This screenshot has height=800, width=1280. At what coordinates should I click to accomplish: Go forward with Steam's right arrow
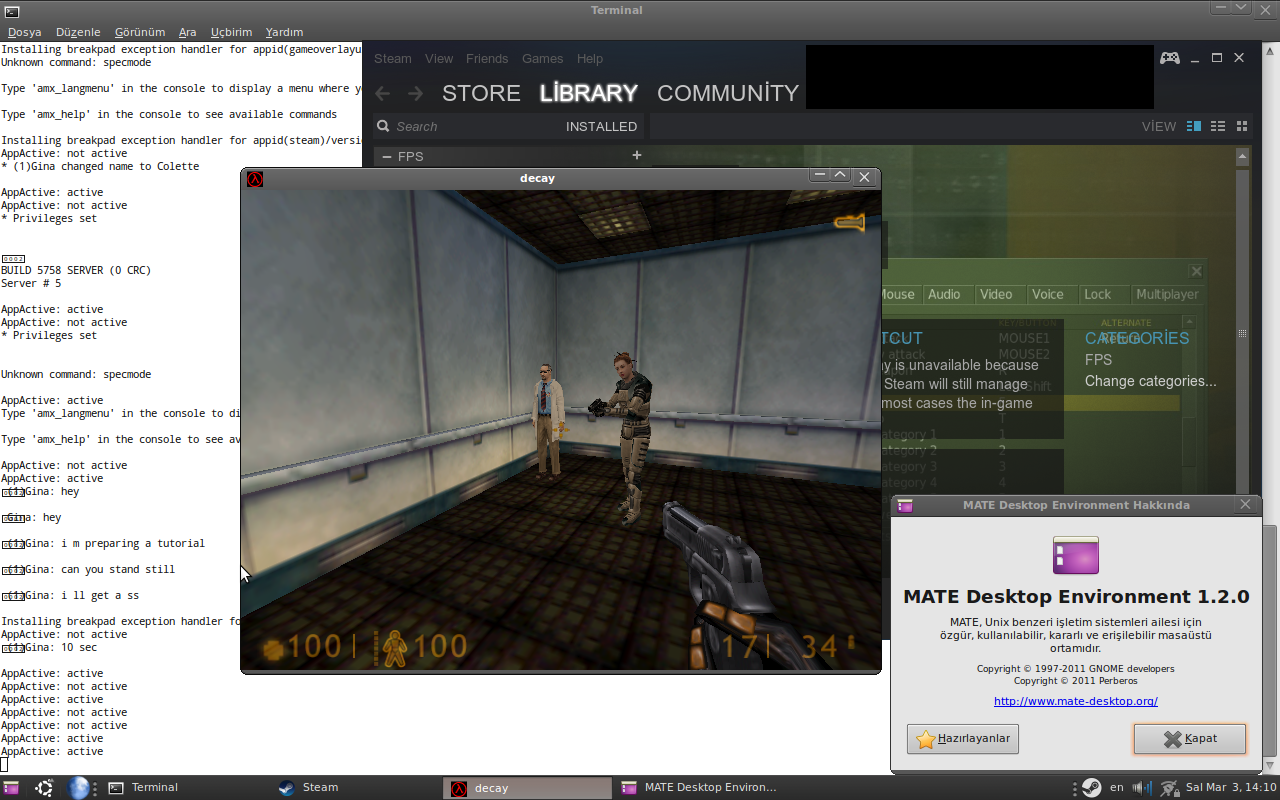tap(417, 93)
